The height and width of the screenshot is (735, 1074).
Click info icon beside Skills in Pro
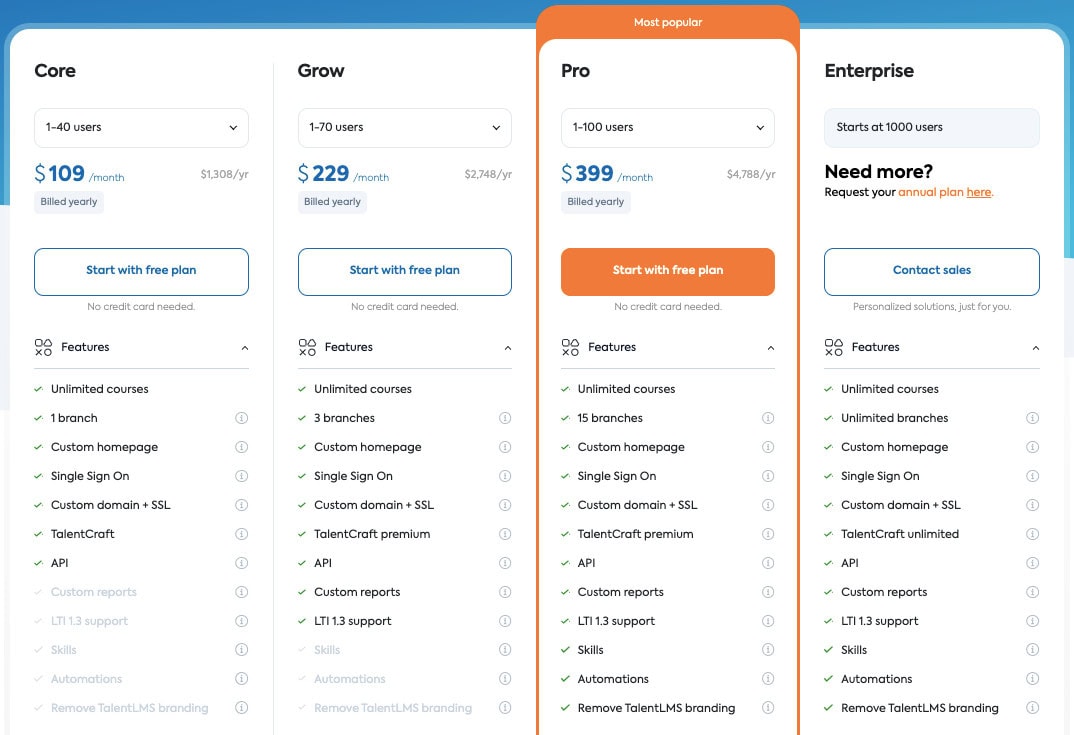coord(769,650)
